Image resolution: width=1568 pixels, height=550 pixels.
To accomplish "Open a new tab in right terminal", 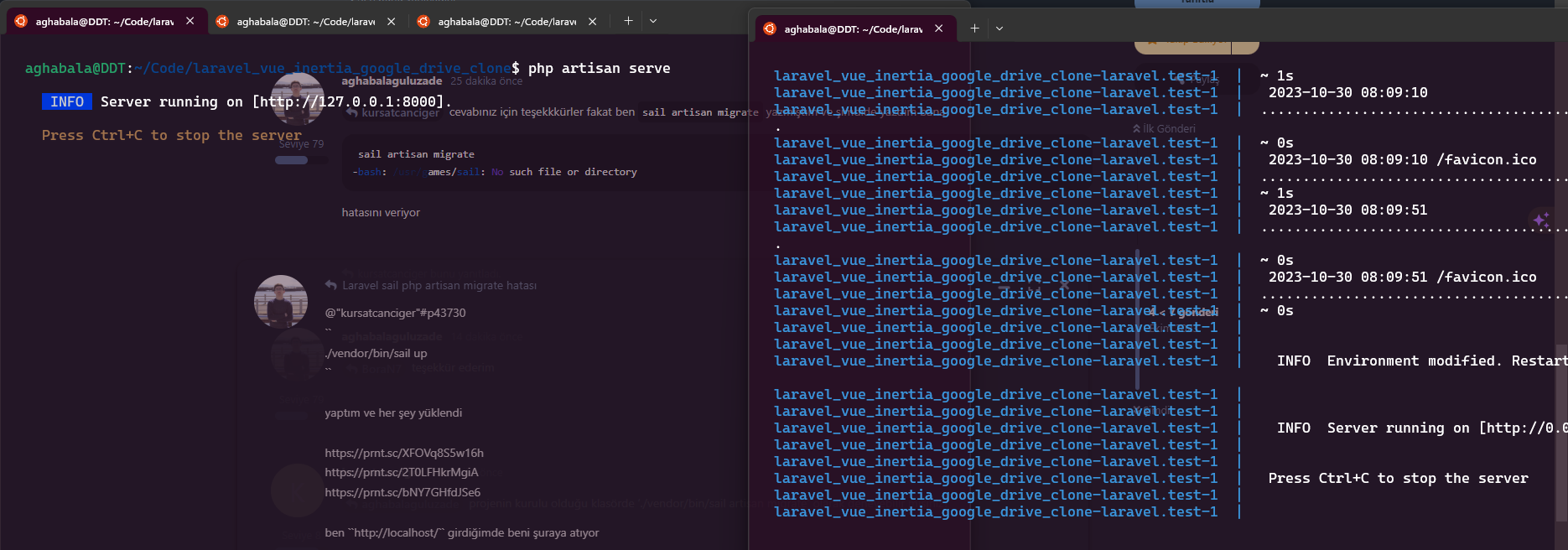I will click(x=974, y=29).
